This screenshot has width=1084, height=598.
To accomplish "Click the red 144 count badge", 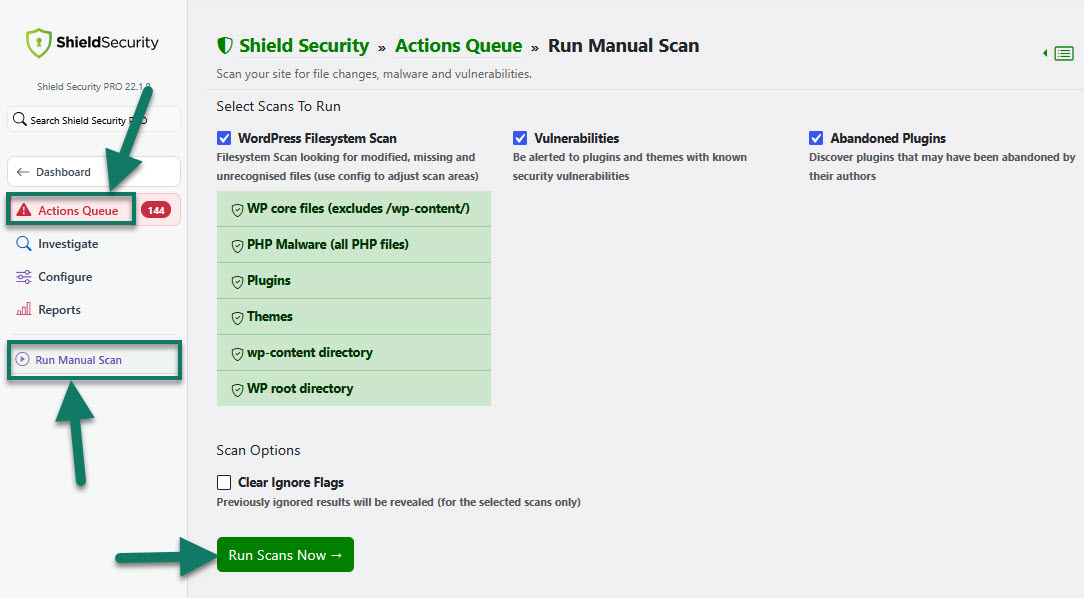I will click(156, 210).
